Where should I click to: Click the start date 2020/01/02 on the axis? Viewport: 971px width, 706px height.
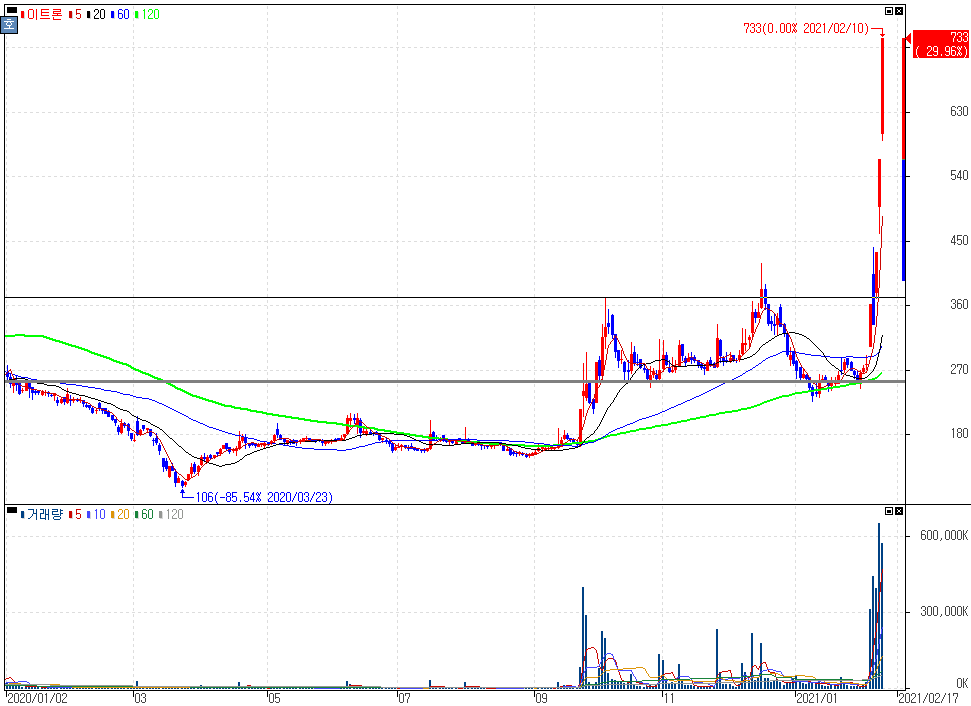38,699
